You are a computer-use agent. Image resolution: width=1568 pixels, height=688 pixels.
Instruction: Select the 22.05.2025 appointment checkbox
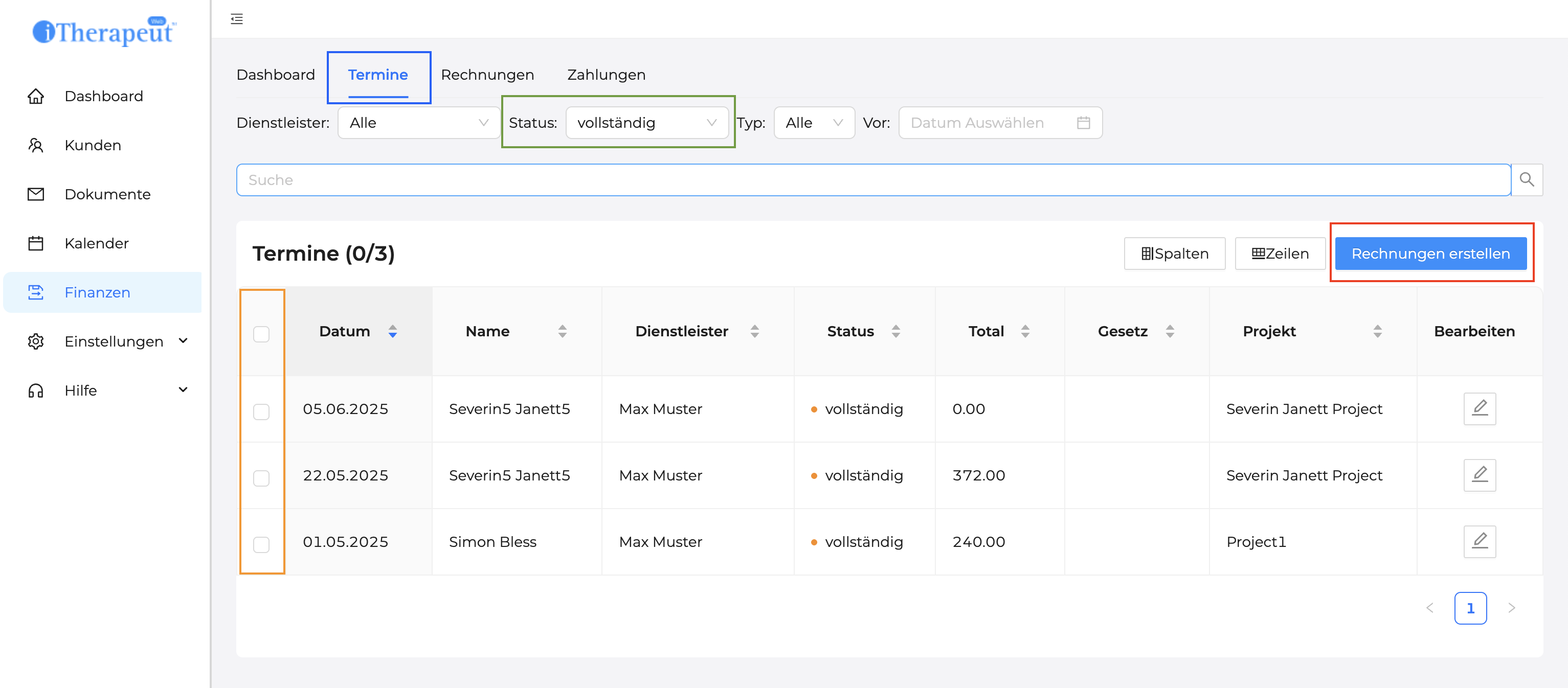pos(261,478)
